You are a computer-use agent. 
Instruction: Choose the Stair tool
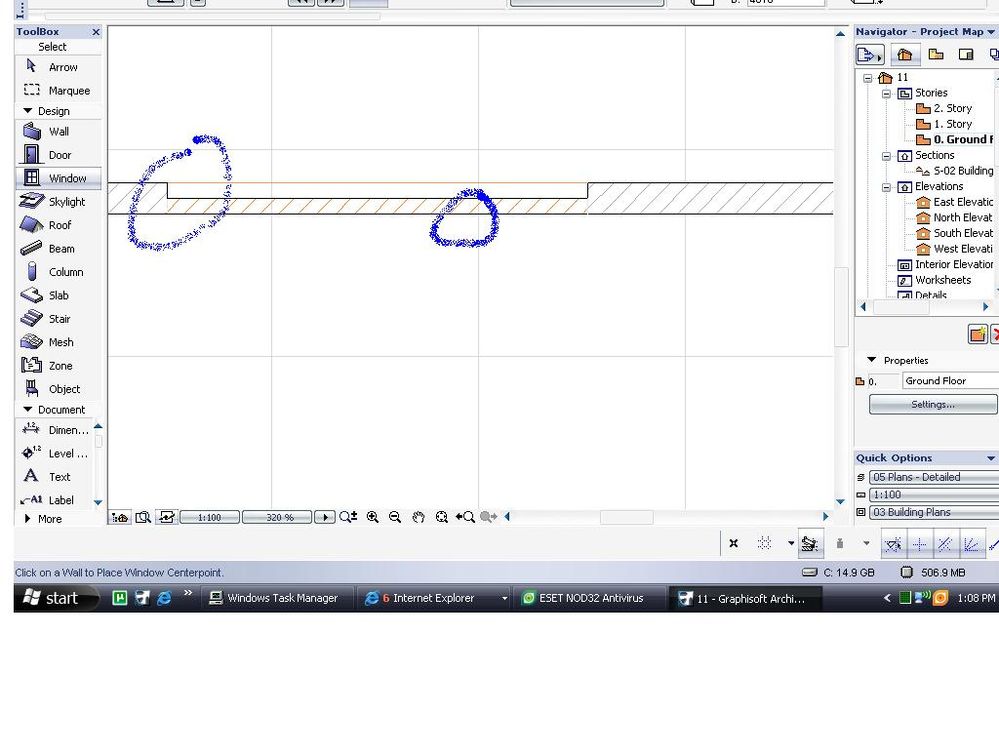57,318
